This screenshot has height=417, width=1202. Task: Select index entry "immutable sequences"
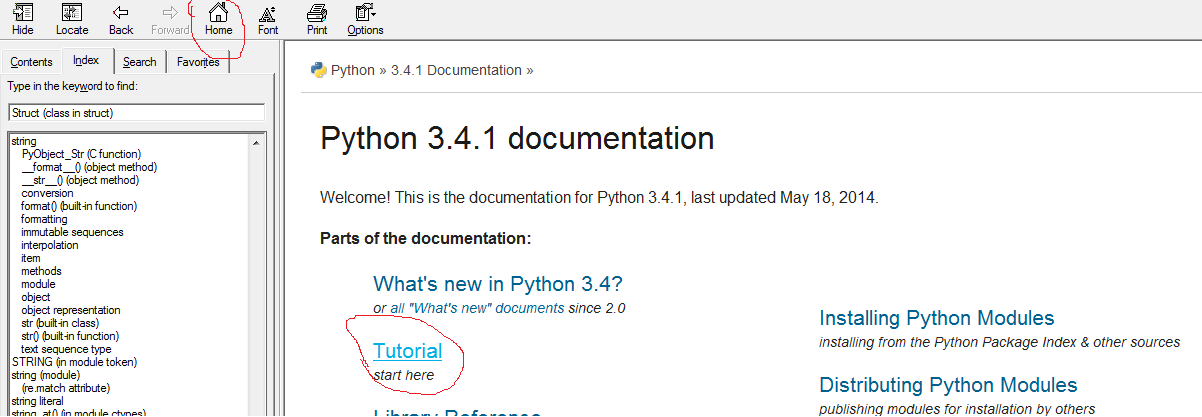coord(72,232)
